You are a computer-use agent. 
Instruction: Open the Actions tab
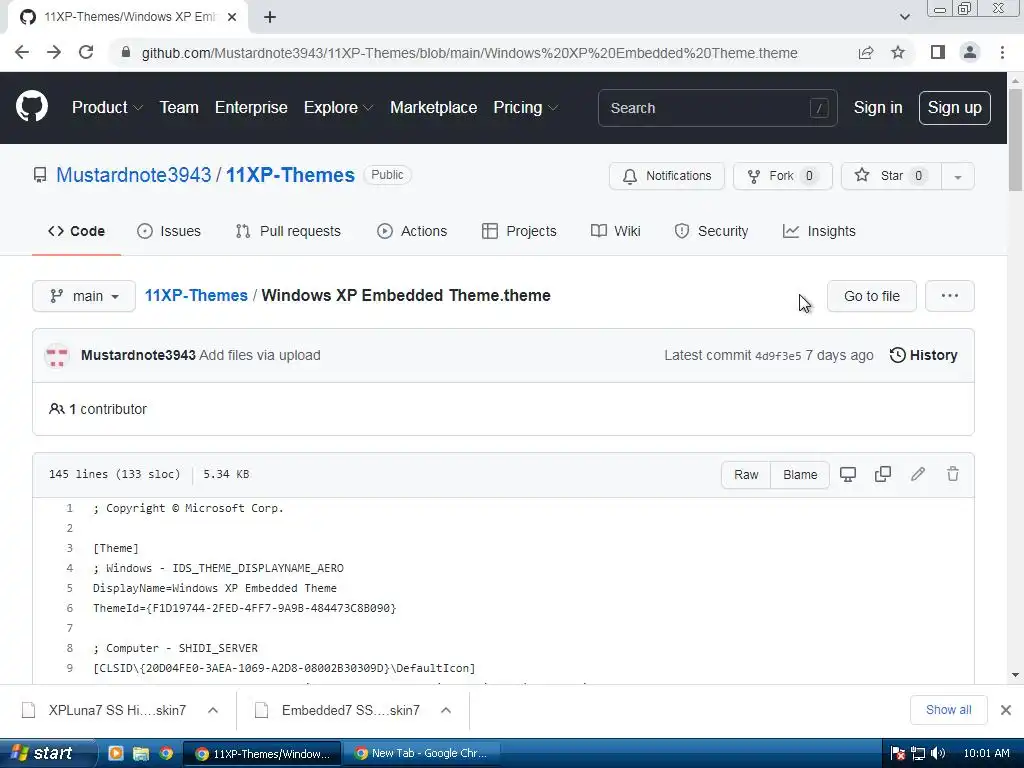(x=412, y=231)
